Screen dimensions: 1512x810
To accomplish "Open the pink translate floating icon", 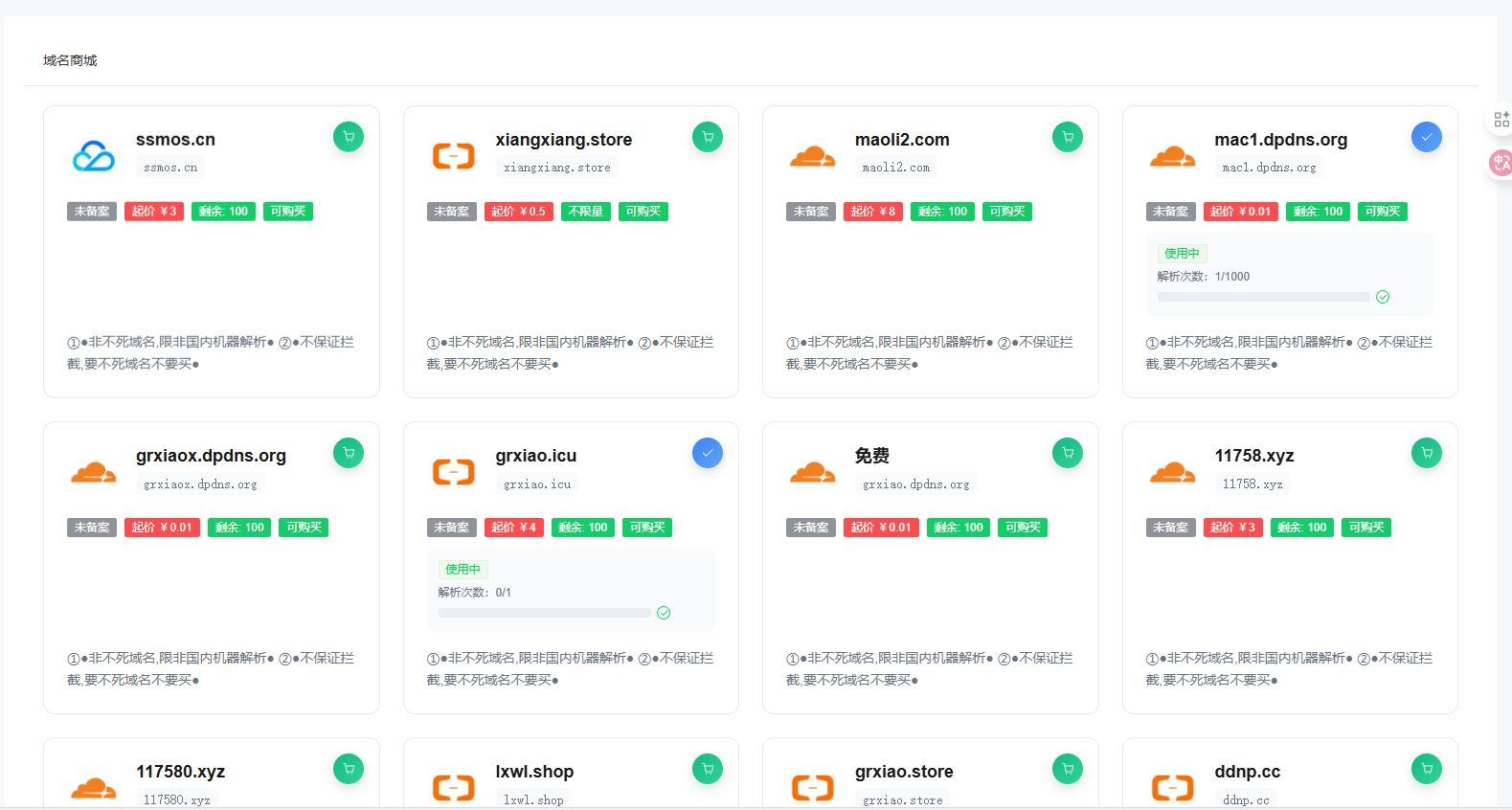I will (x=1501, y=163).
